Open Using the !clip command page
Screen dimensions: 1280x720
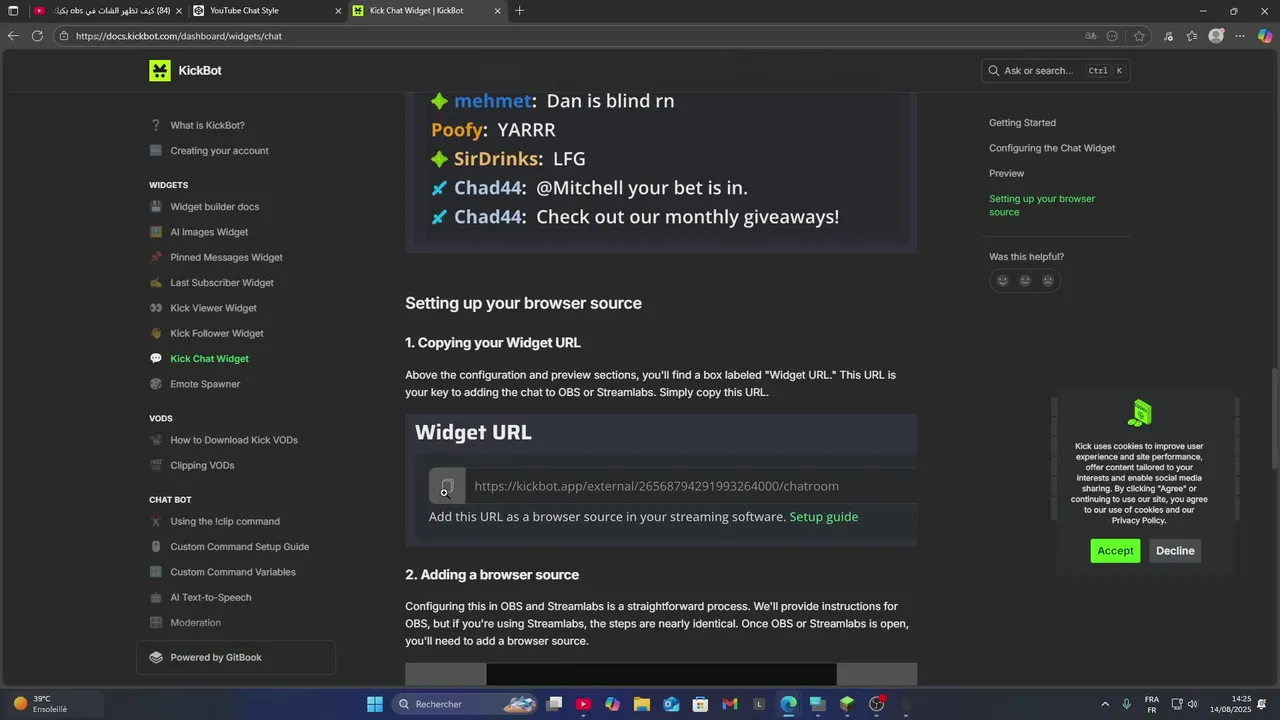[x=225, y=521]
